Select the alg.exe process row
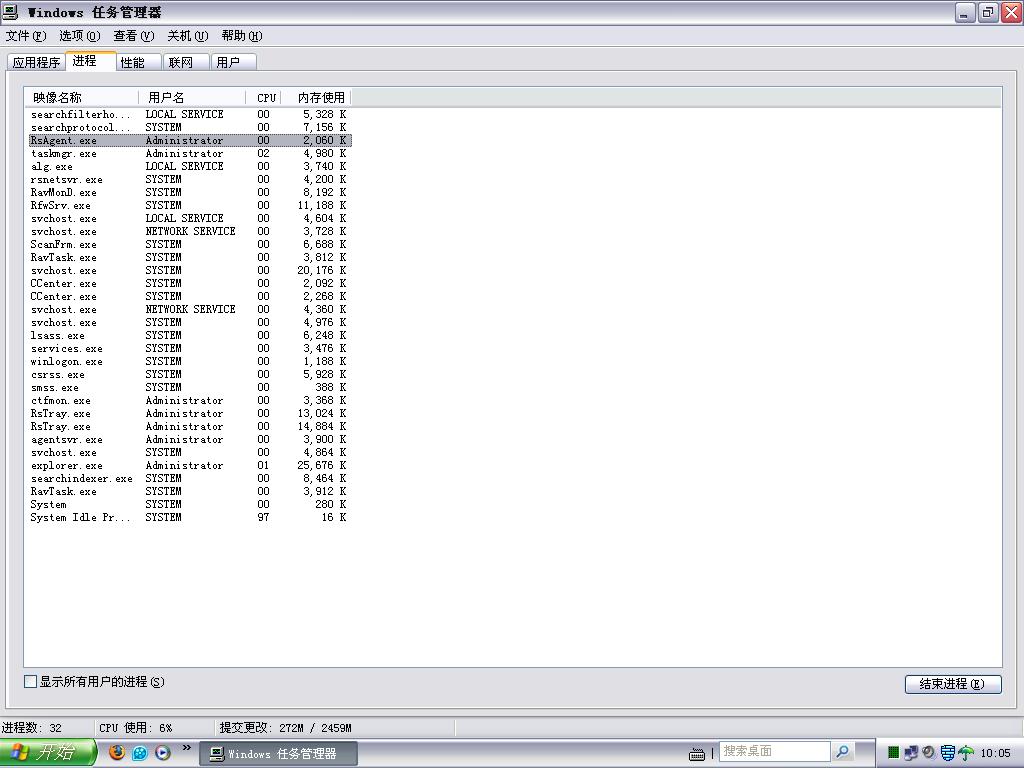This screenshot has width=1024, height=768. tap(189, 167)
